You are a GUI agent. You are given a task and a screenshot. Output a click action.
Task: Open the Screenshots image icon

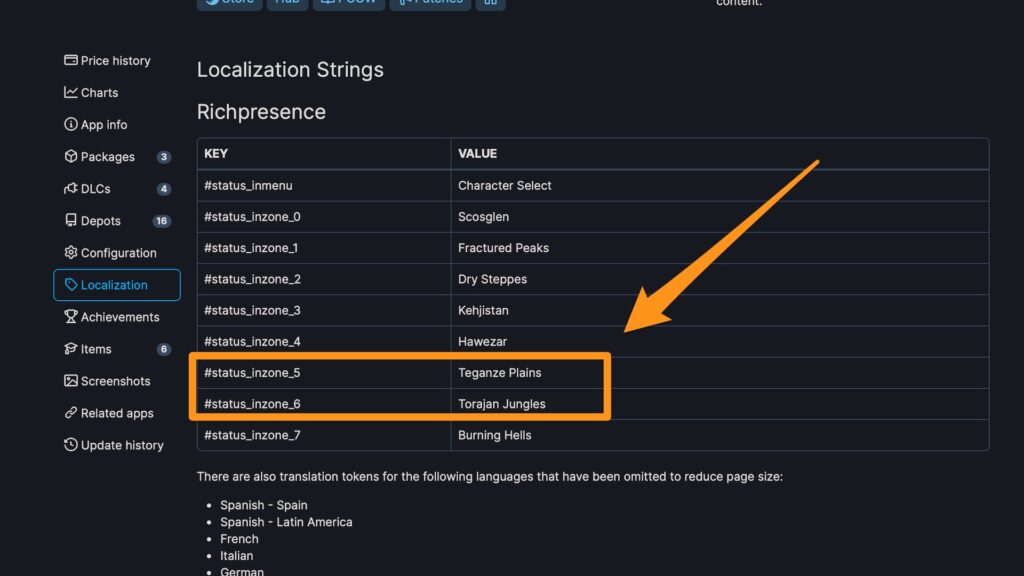(x=71, y=380)
